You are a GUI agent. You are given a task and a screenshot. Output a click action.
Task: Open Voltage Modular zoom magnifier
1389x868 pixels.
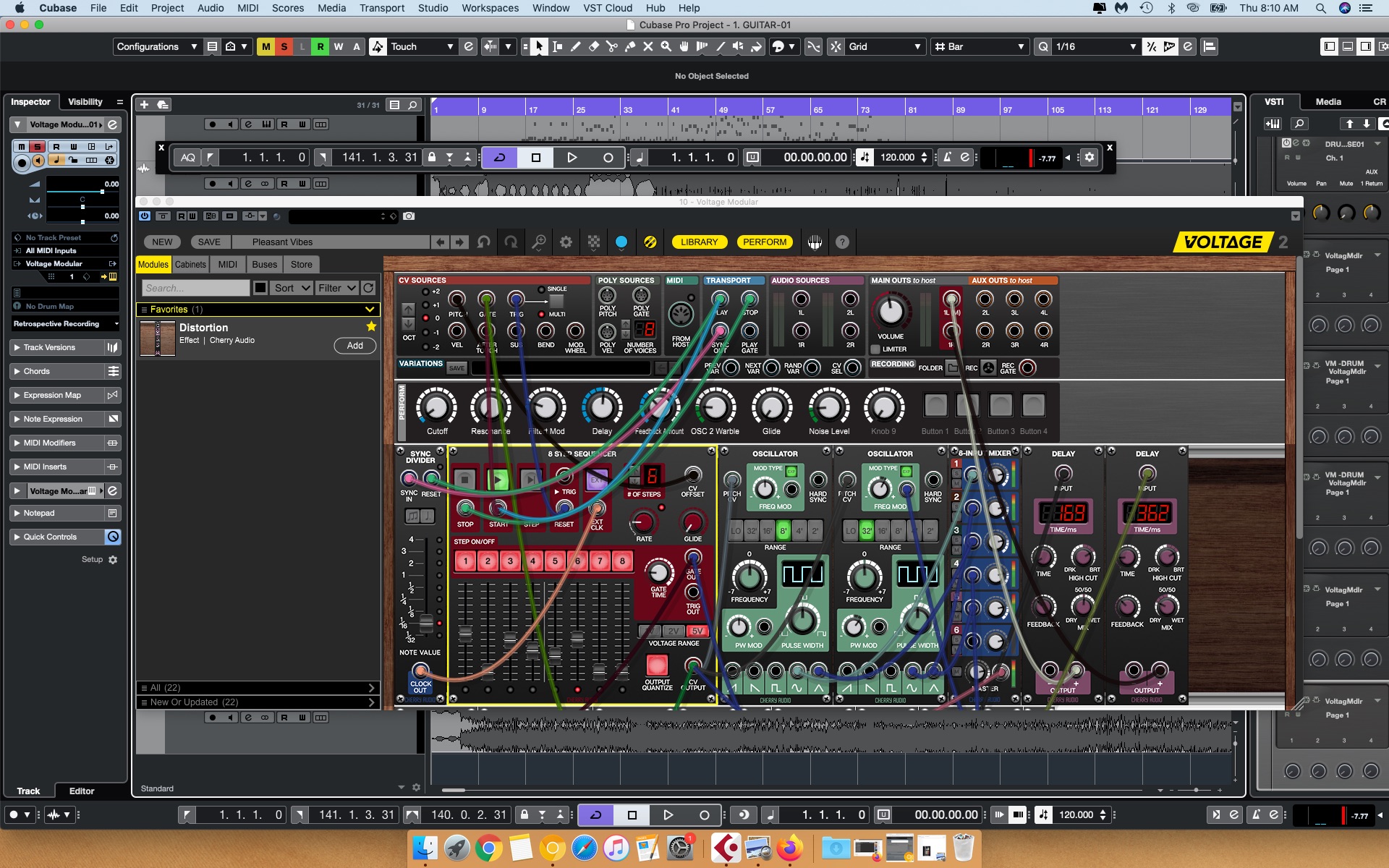pos(539,242)
